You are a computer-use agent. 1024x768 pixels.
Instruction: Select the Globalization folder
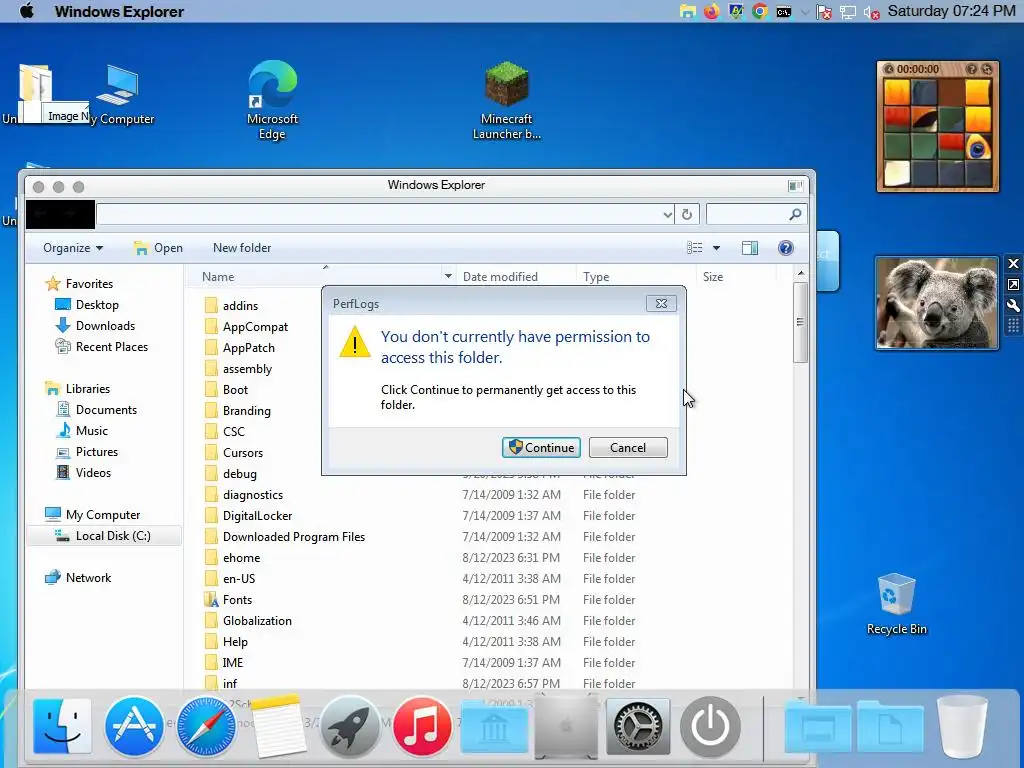(249, 621)
